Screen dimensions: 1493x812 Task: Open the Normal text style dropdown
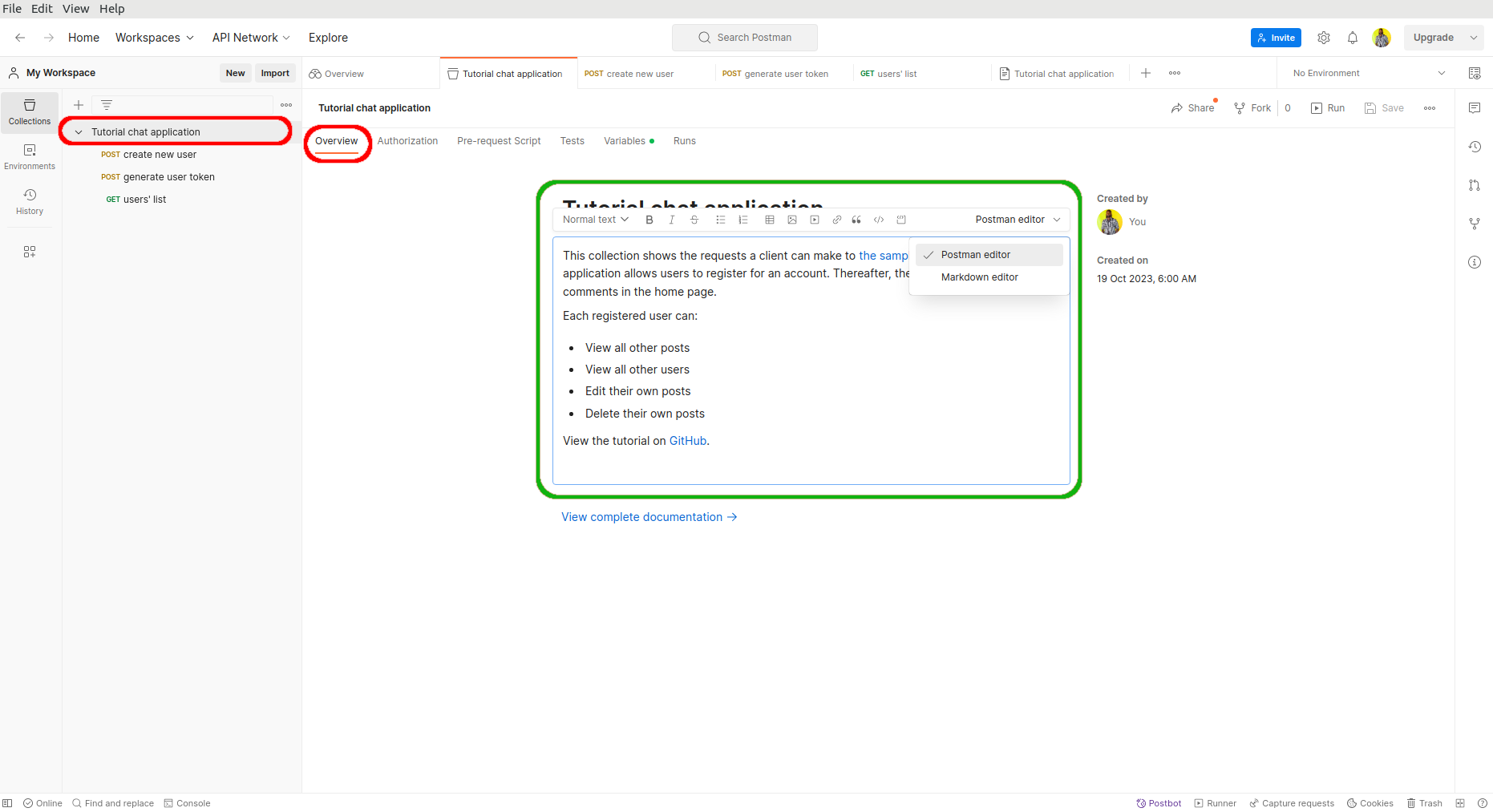(596, 220)
